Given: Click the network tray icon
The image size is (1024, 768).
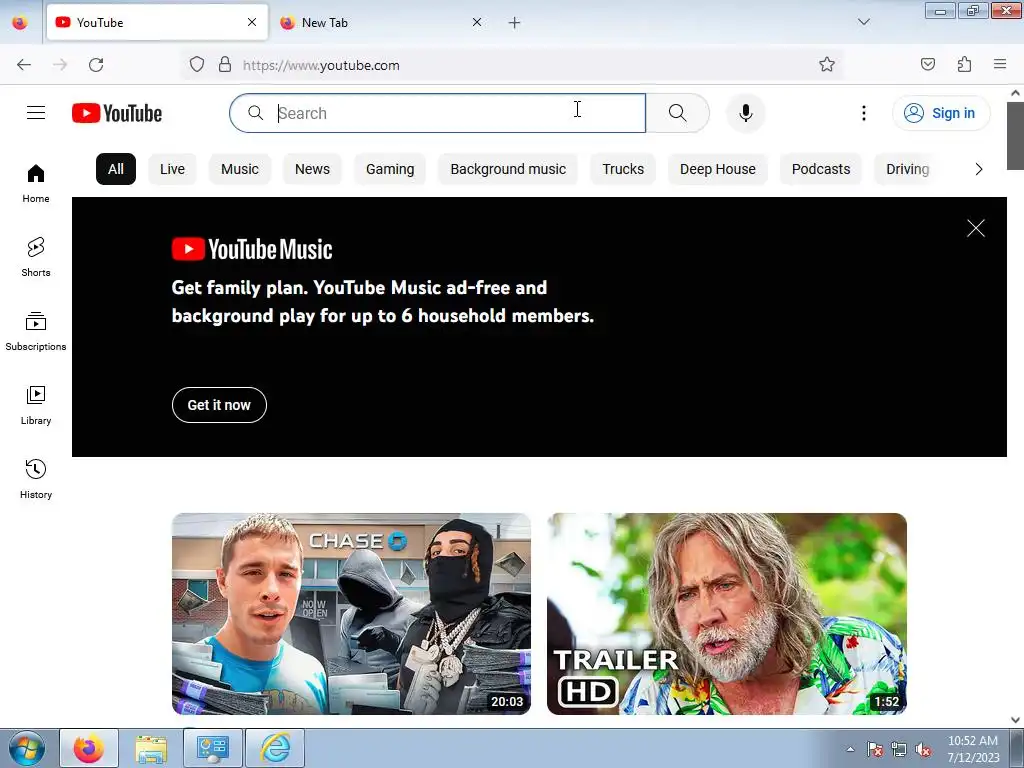Looking at the screenshot, I should click(899, 749).
